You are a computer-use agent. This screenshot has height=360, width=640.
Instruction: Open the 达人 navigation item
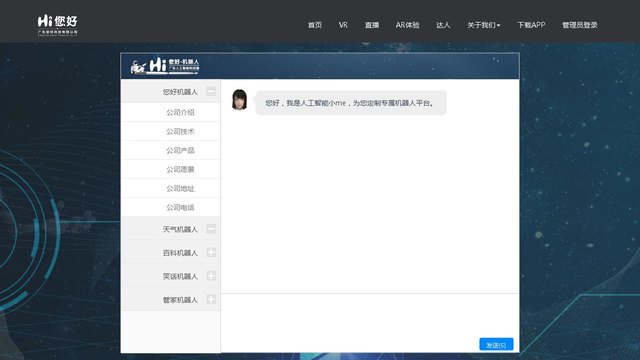[443, 25]
